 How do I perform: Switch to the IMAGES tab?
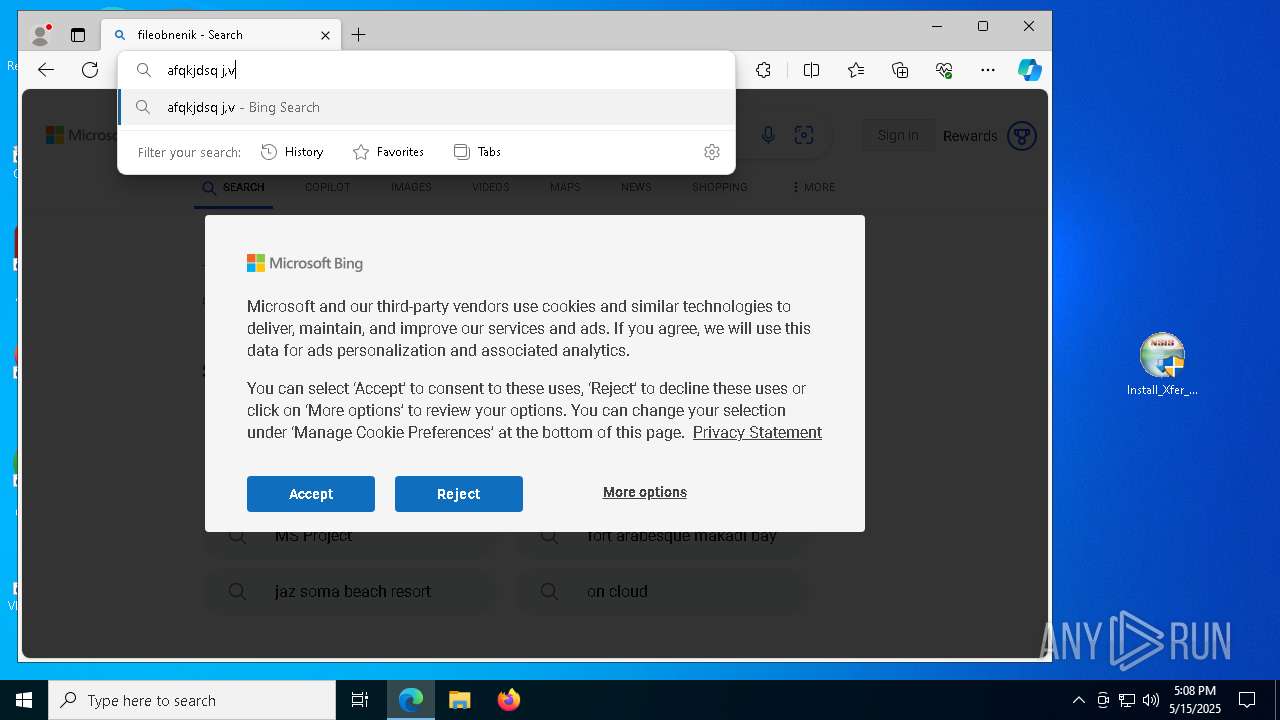(x=411, y=187)
